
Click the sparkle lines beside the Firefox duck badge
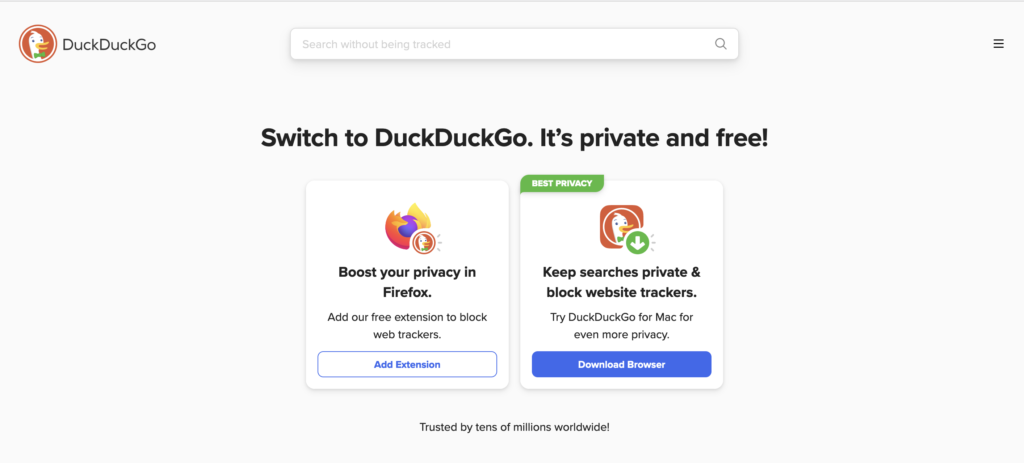pyautogui.click(x=440, y=242)
